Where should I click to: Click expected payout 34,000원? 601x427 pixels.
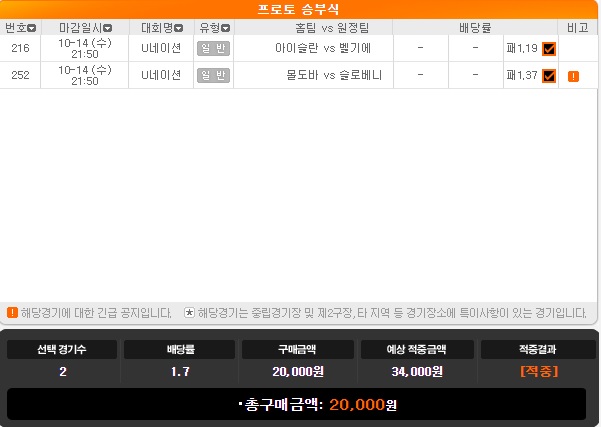point(417,371)
